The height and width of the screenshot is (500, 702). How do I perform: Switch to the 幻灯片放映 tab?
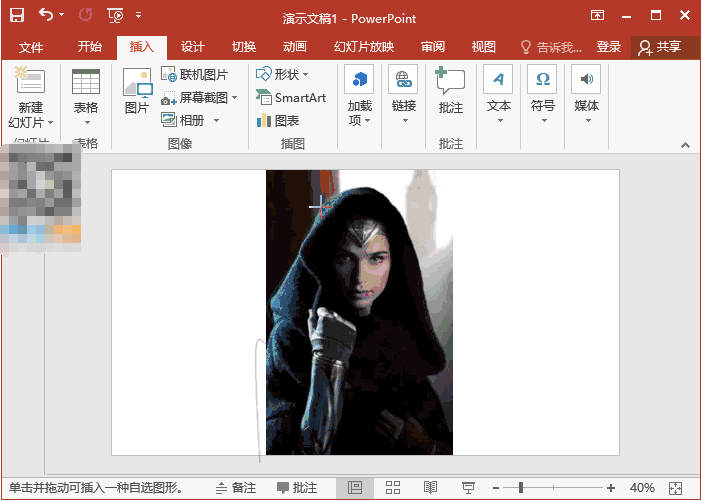coord(364,47)
